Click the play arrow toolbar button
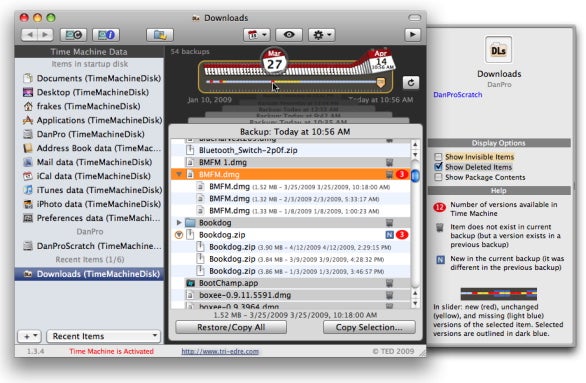 (x=413, y=35)
